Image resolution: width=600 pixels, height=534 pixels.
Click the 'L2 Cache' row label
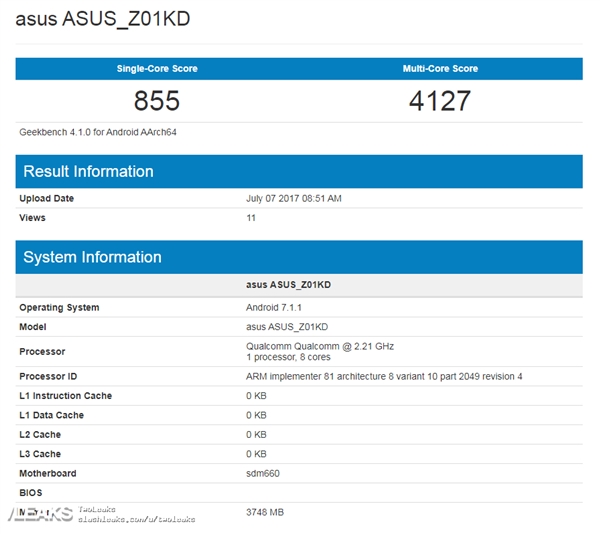click(x=40, y=435)
